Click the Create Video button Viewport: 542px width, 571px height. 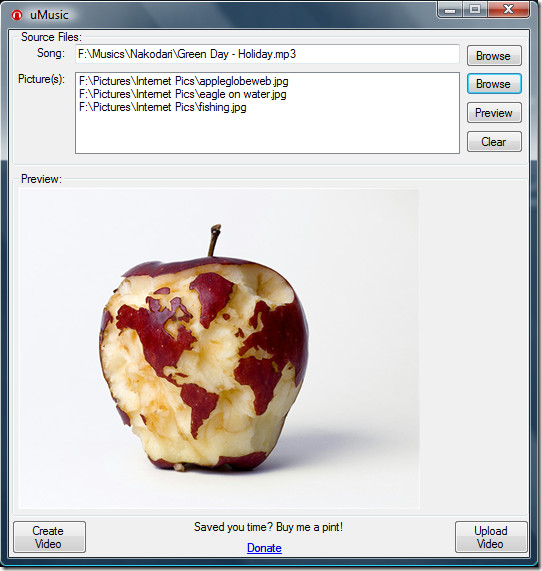(x=50, y=537)
